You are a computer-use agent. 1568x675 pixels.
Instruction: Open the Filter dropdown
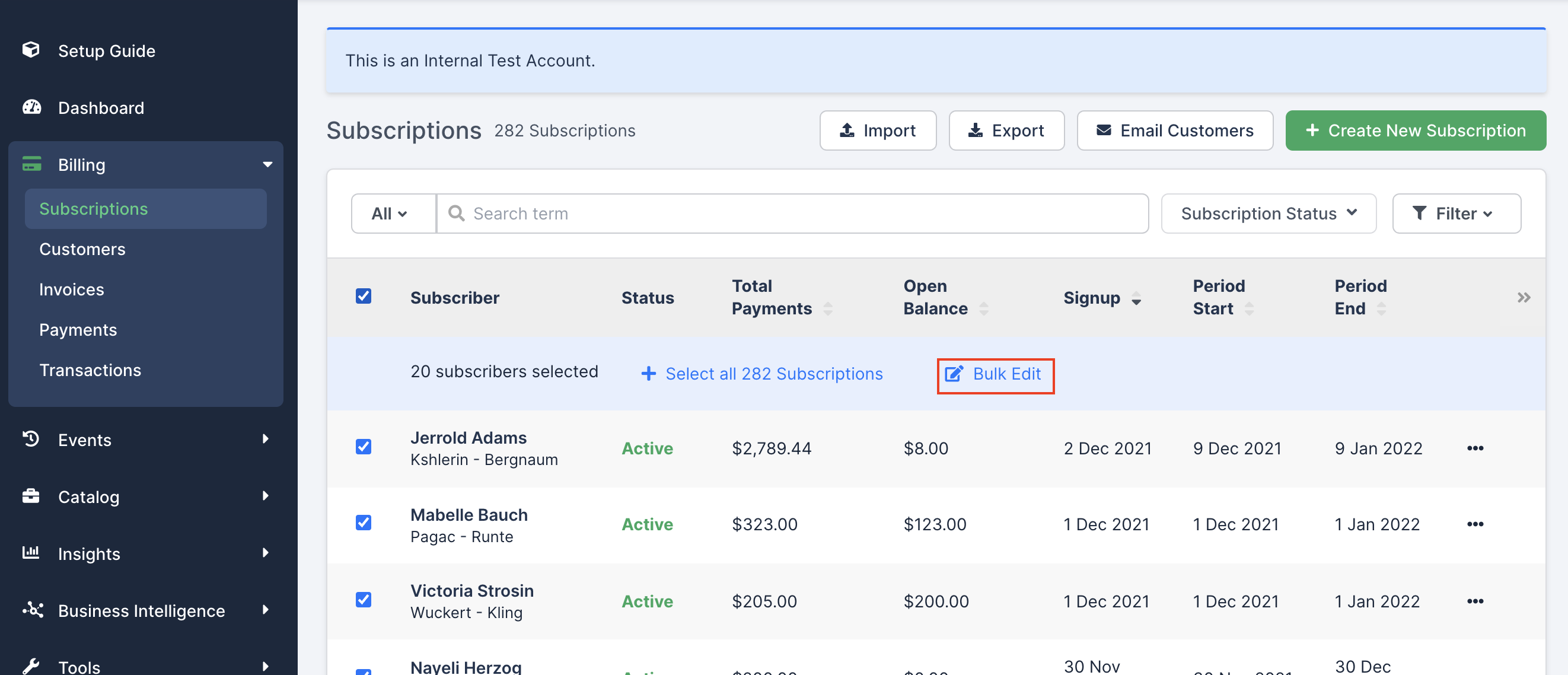coord(1457,214)
